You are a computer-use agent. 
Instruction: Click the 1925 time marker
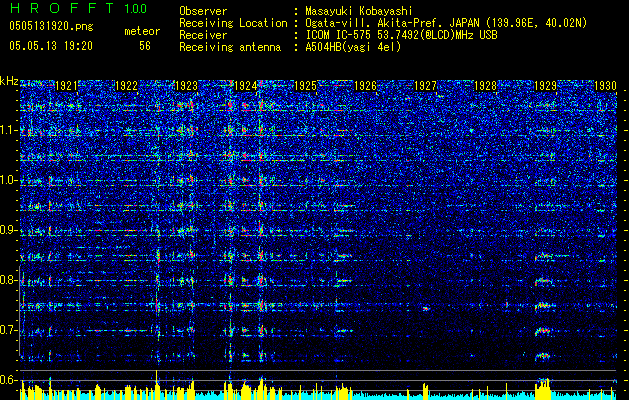click(306, 85)
